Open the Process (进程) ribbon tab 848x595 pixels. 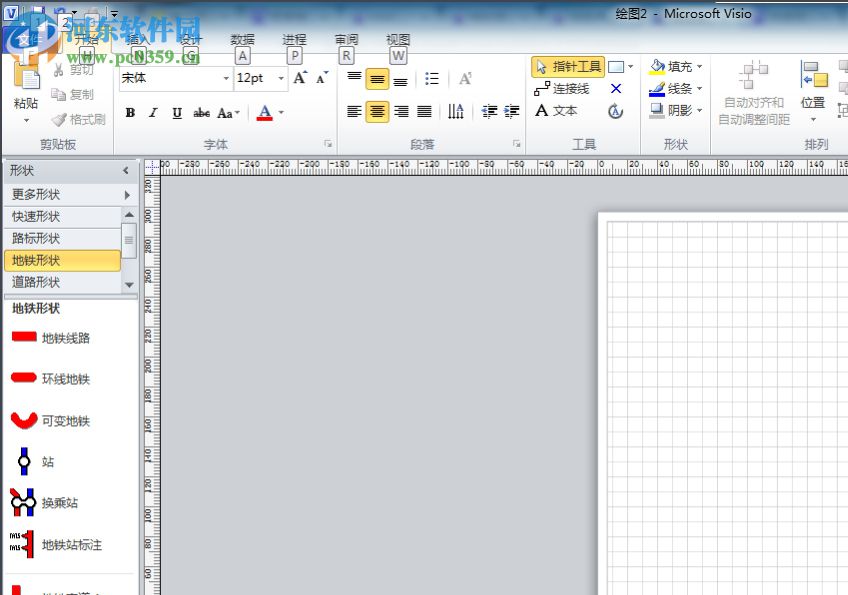pyautogui.click(x=294, y=39)
